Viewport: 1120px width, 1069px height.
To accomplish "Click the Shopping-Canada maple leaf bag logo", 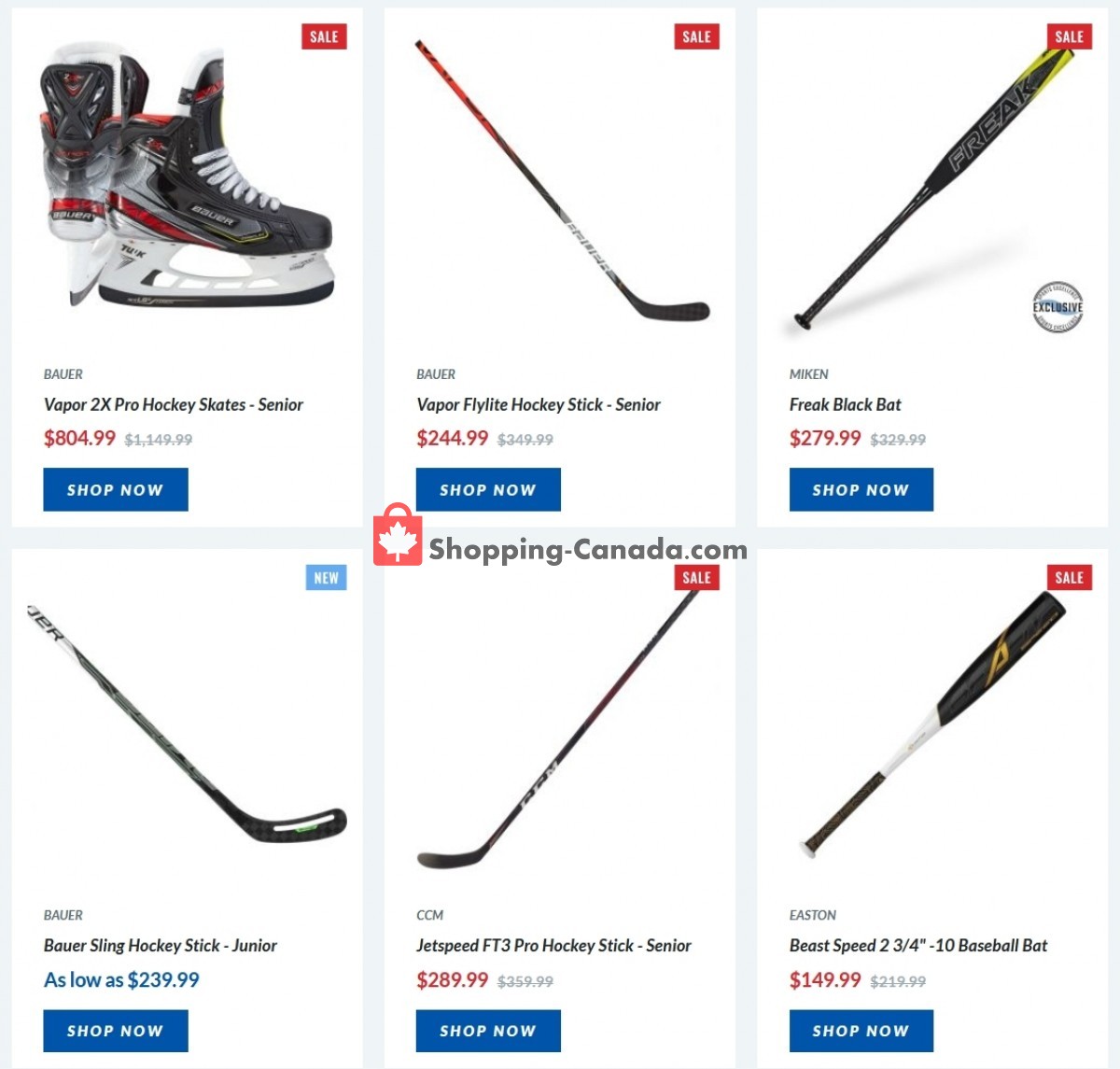I will click(x=398, y=536).
